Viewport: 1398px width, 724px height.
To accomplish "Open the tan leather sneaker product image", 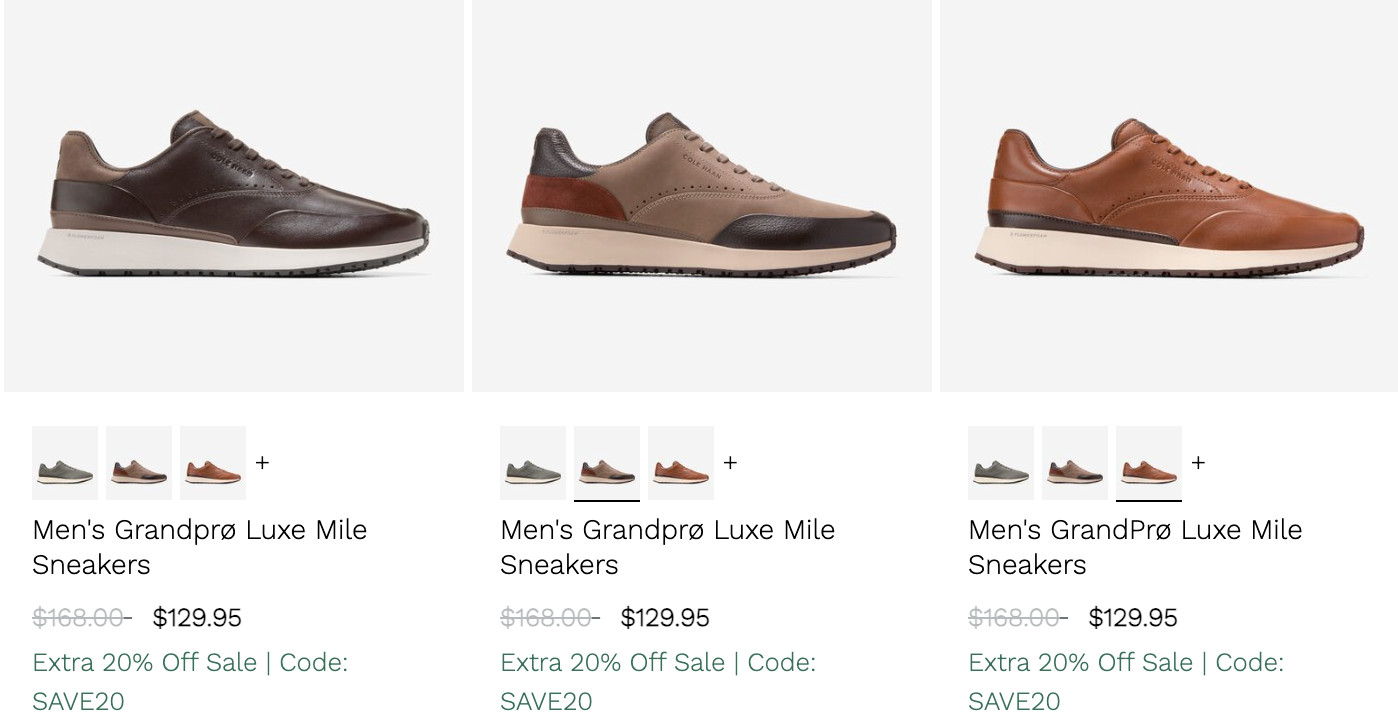I will coord(1168,196).
